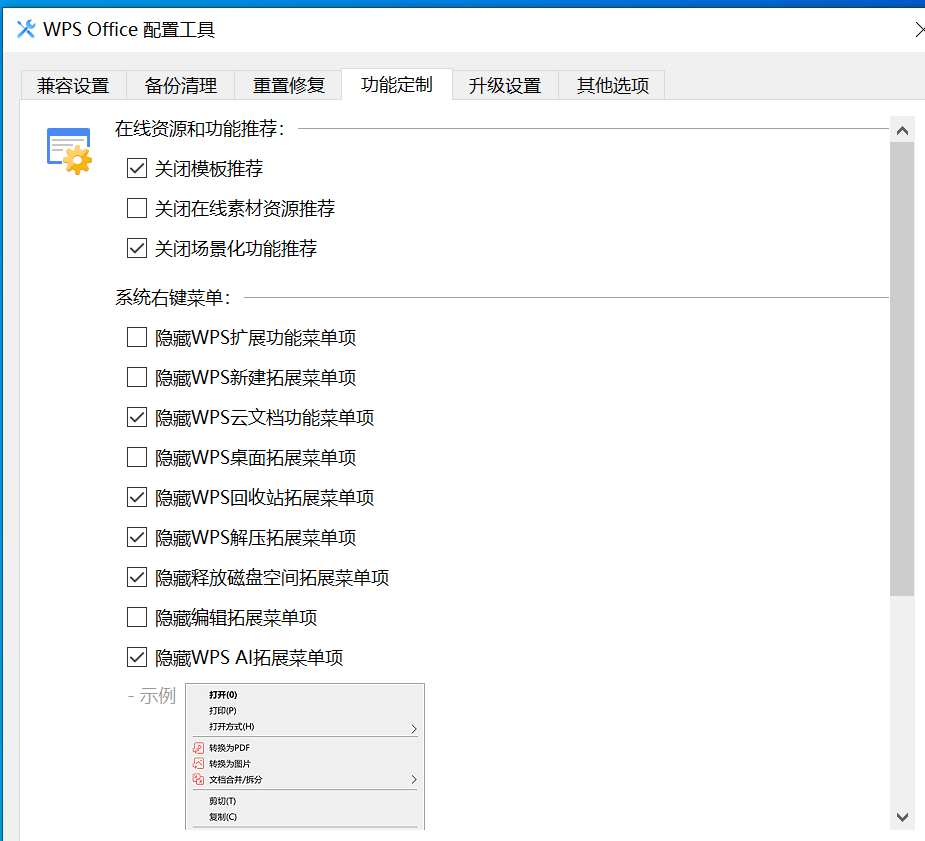The width and height of the screenshot is (925, 841).
Task: Click the WPS configuration tool wrench icon
Action: 25,29
